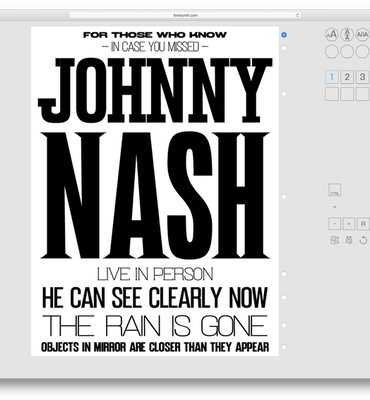Click the key box labeled R
The image size is (370, 400).
(x=363, y=224)
